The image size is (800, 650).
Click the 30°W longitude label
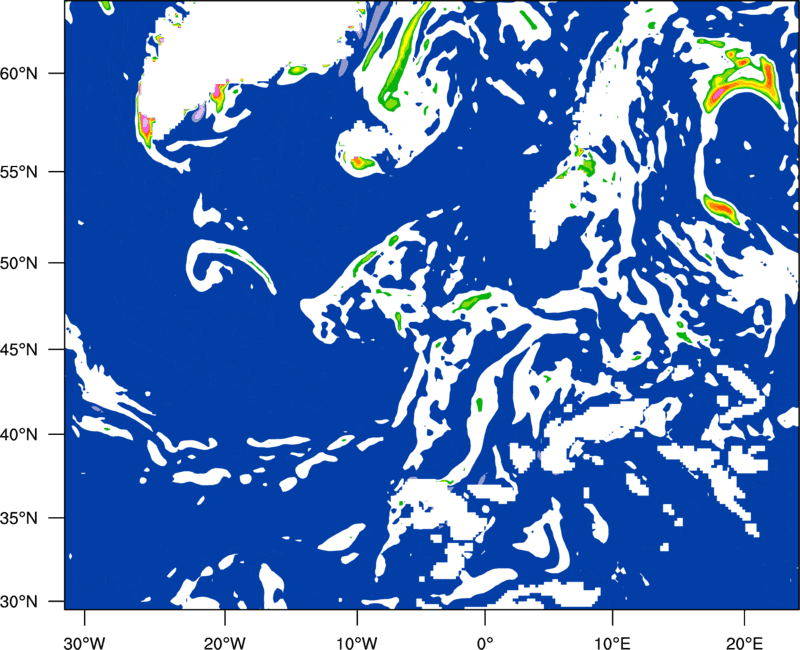point(84,642)
